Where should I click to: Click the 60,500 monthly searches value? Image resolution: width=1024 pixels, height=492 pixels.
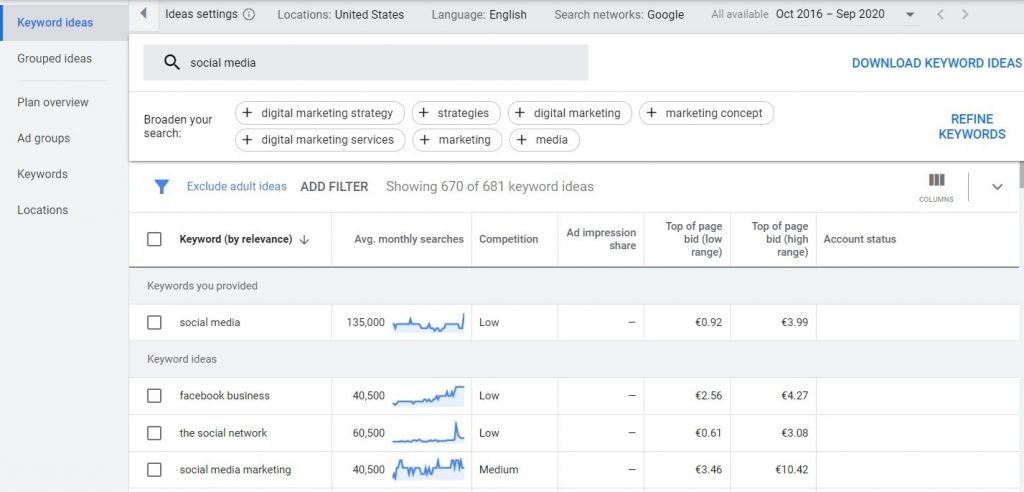pos(368,433)
